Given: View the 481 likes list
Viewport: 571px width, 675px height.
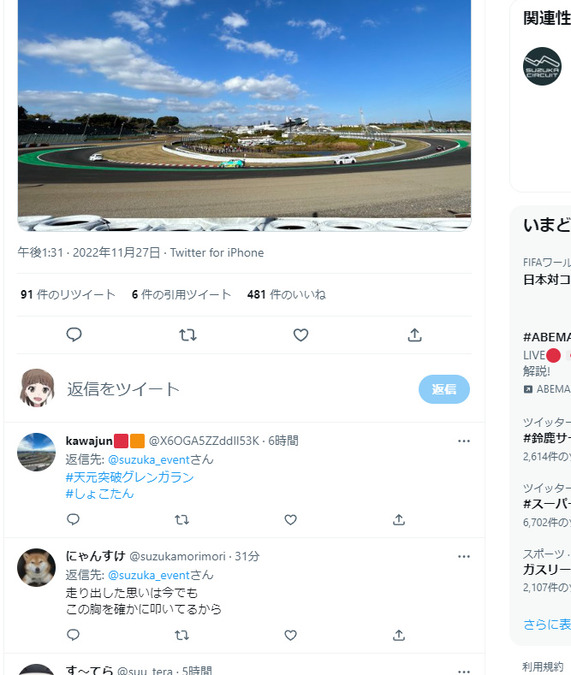Looking at the screenshot, I should (x=286, y=294).
